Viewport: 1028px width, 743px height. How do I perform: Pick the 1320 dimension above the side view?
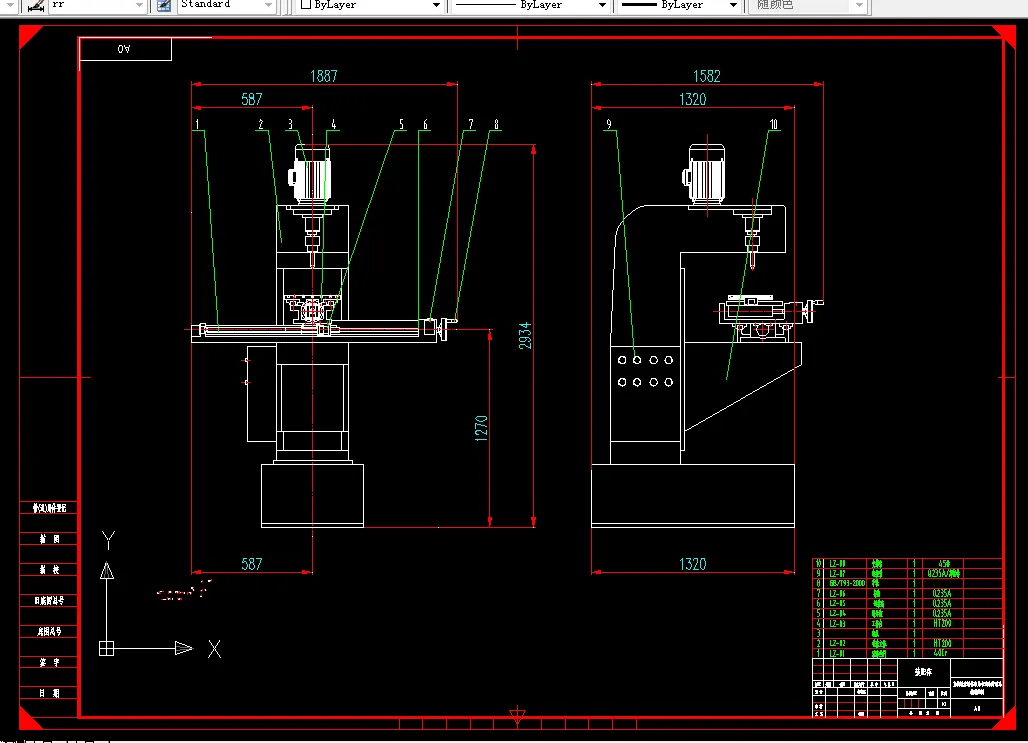point(692,99)
